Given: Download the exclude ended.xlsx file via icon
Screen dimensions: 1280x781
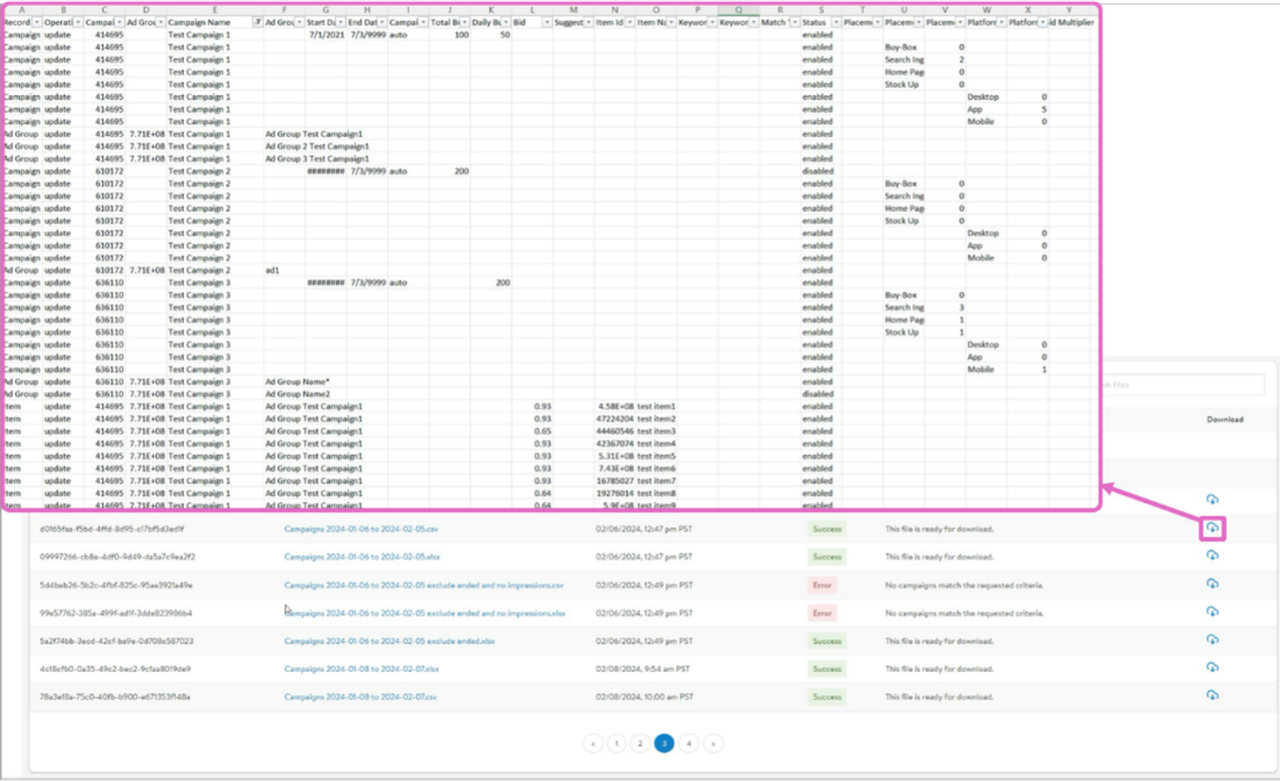Looking at the screenshot, I should (1212, 640).
